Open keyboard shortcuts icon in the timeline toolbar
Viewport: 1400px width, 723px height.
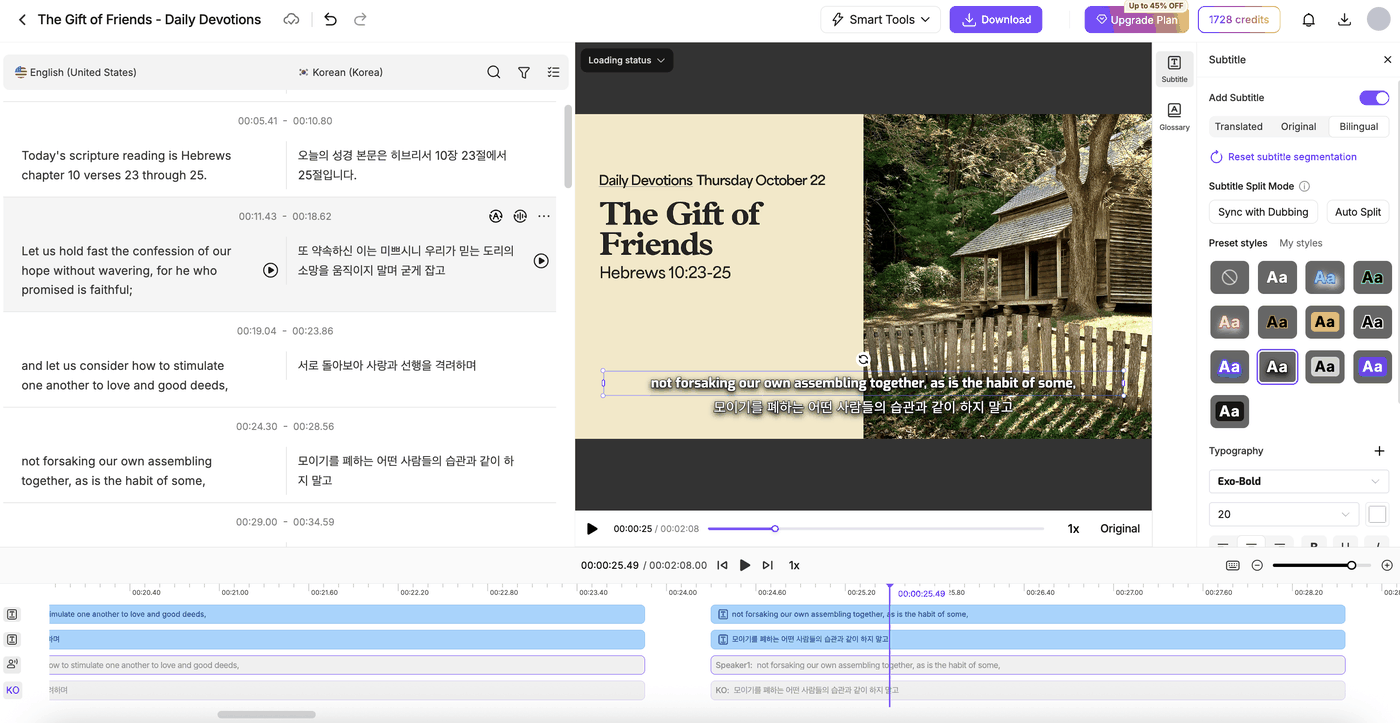(1233, 565)
